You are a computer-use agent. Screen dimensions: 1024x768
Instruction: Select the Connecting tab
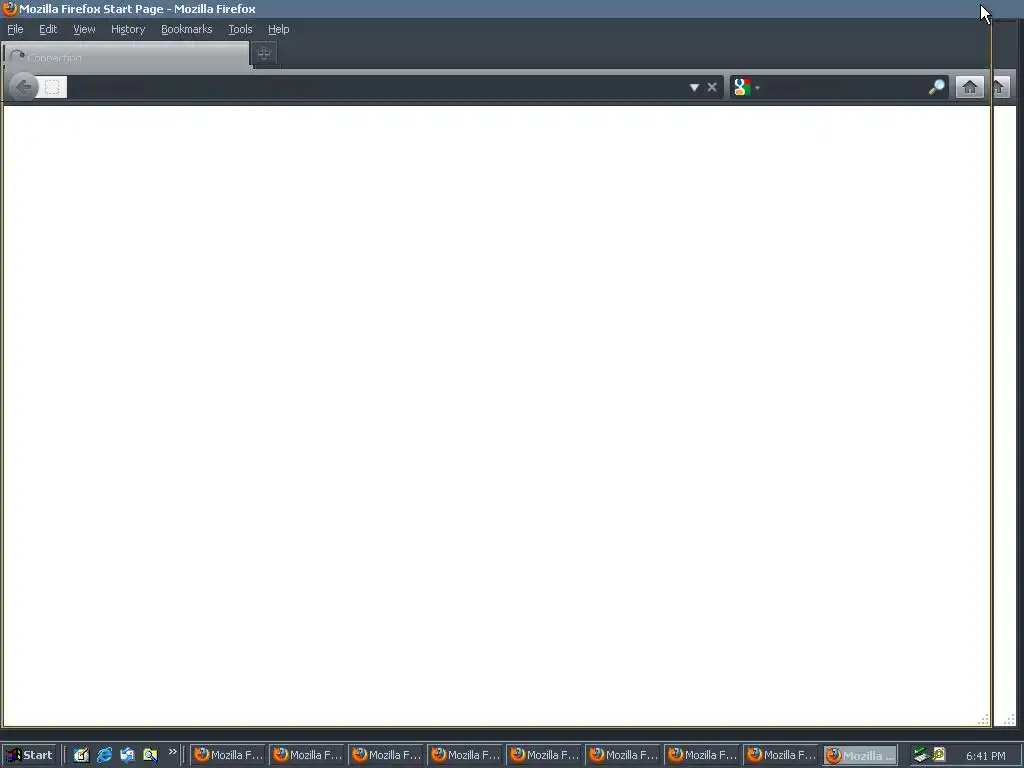click(126, 56)
